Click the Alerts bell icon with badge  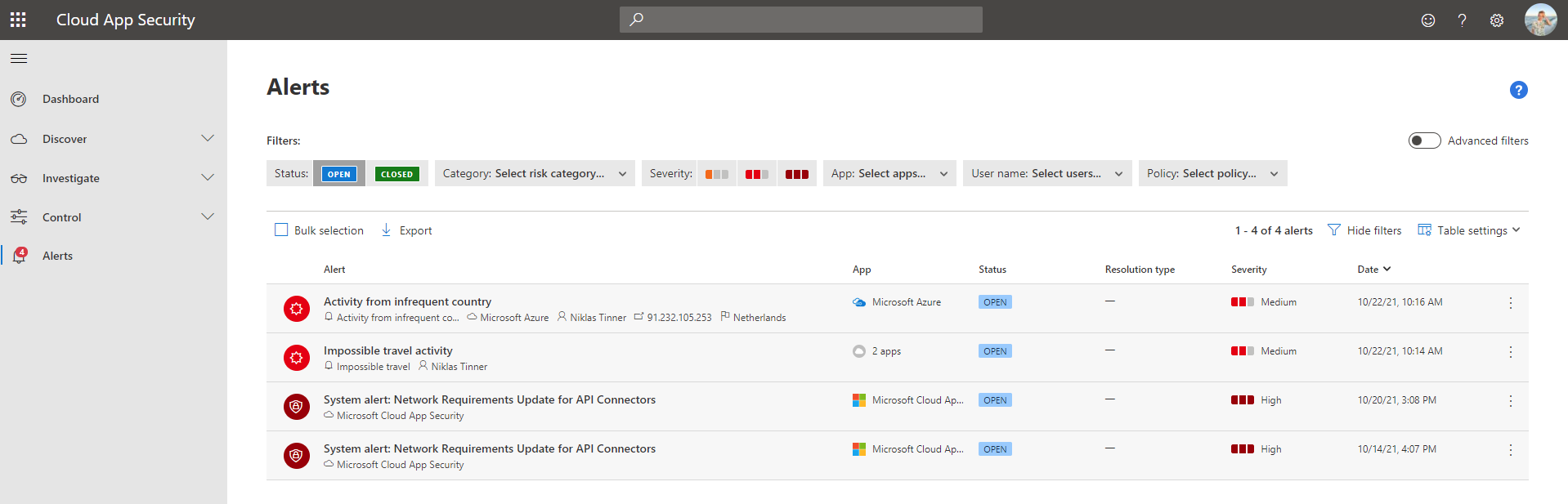click(20, 256)
